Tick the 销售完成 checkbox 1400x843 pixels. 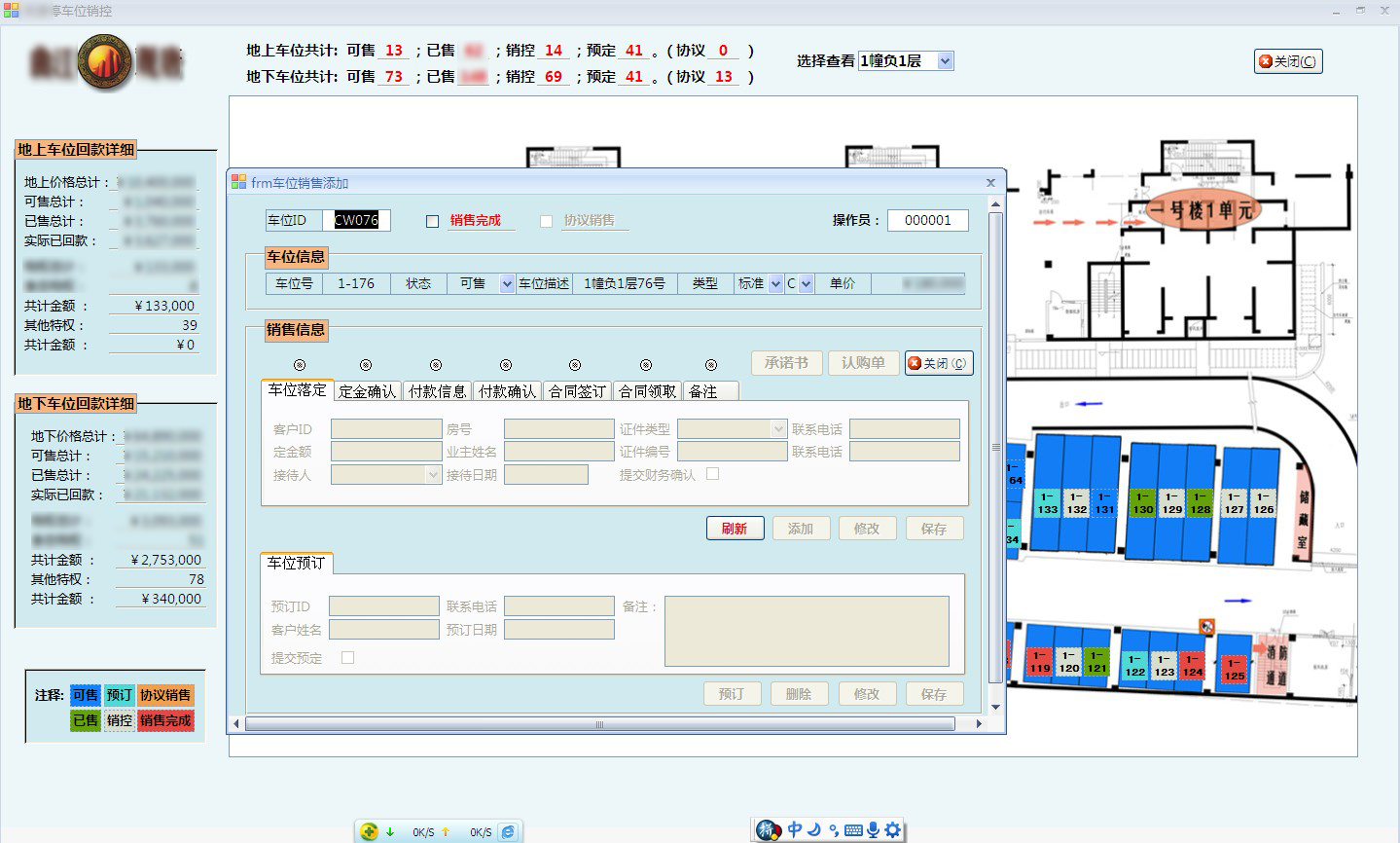432,221
